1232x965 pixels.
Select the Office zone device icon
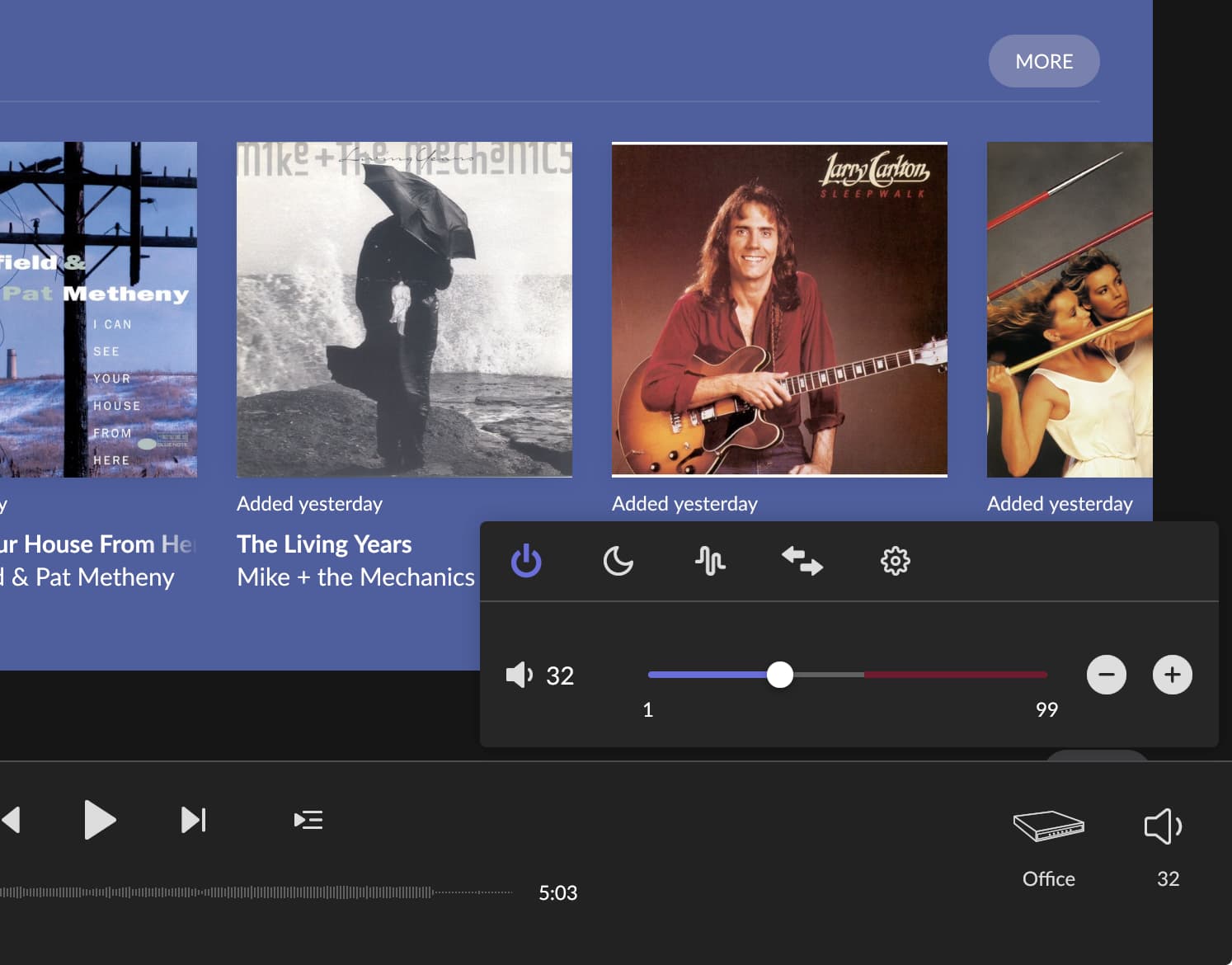(1048, 826)
